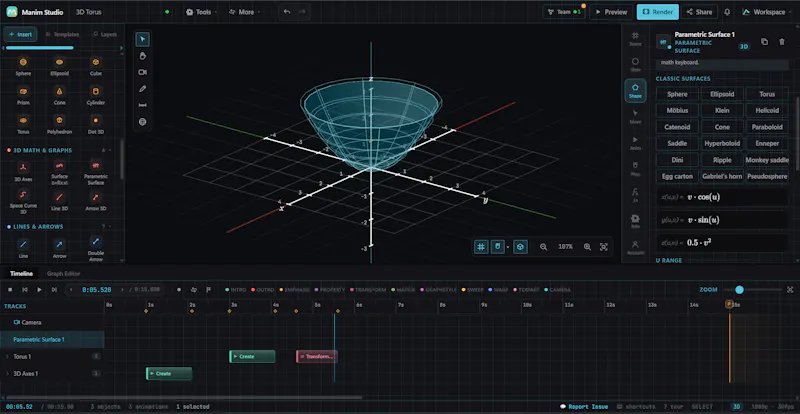Open the More dropdown menu

(244, 12)
